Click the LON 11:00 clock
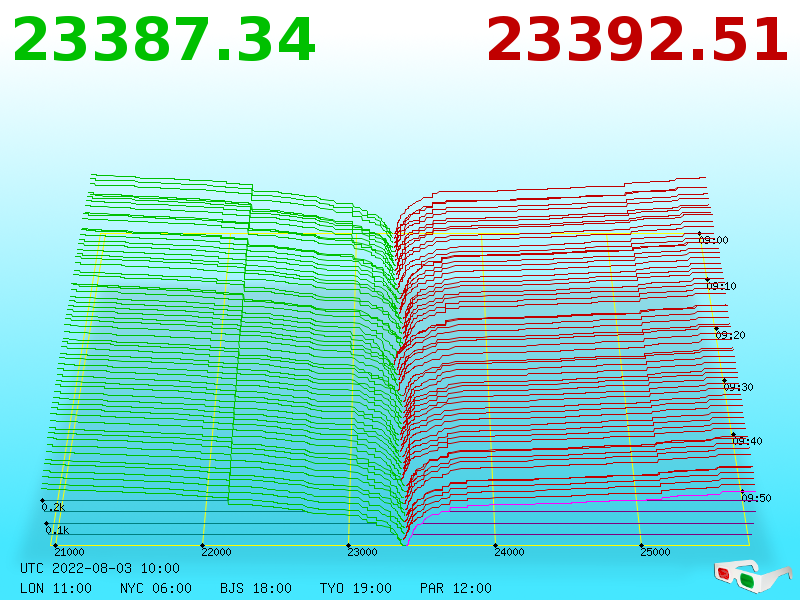800x600 pixels. pyautogui.click(x=56, y=588)
